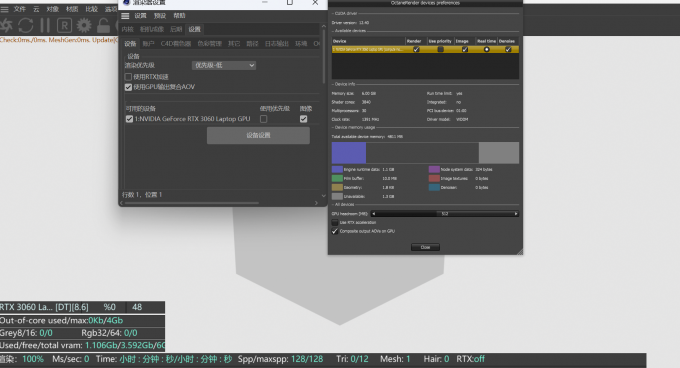Screen dimensions: 680x368
Task: Click the Spp/maxspp: 128/128 status value
Action: click(x=280, y=359)
